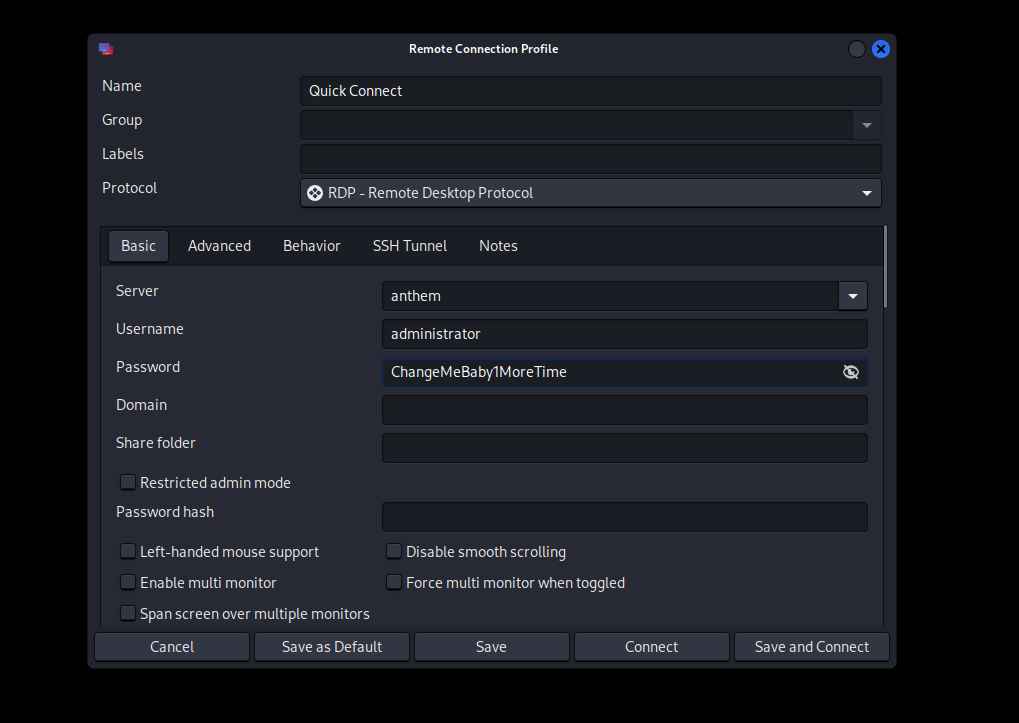This screenshot has height=723, width=1019.
Task: Switch to the Advanced tab
Action: [219, 246]
